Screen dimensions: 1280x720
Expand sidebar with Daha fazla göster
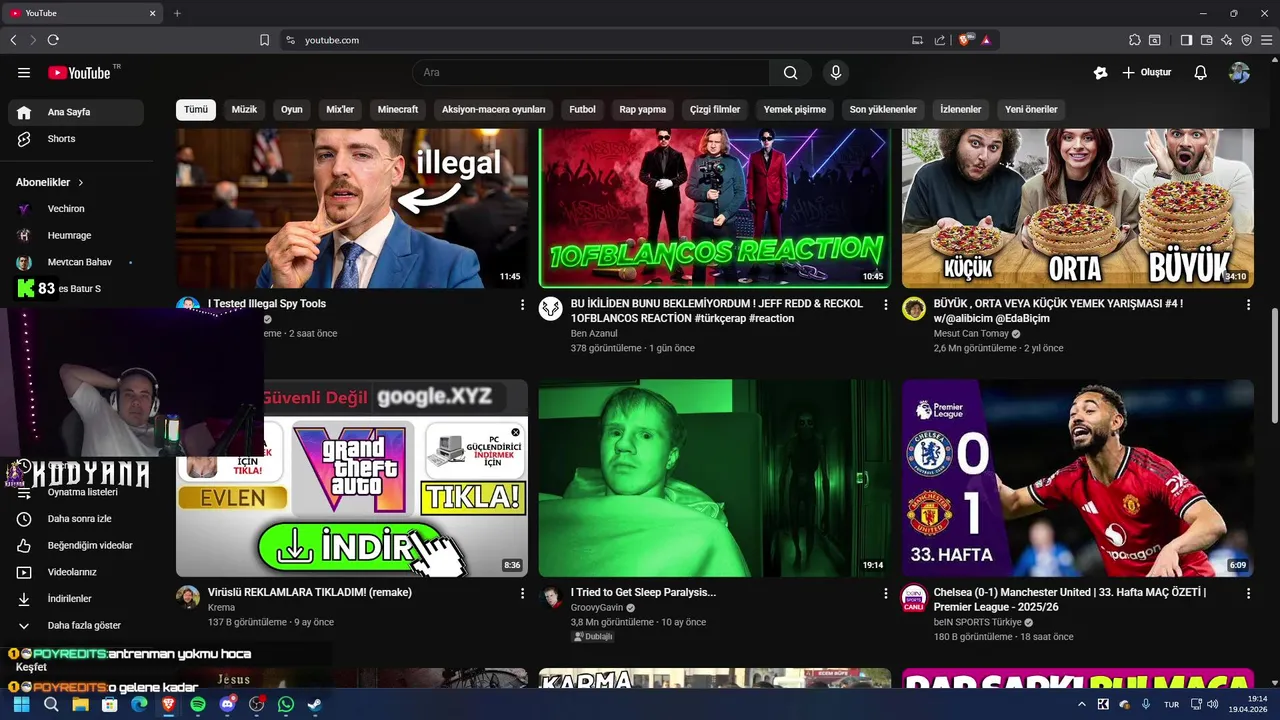[76, 625]
